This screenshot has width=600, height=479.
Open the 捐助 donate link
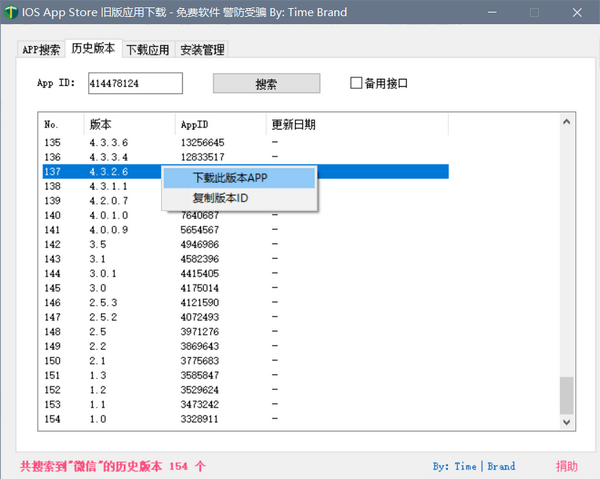(x=567, y=466)
